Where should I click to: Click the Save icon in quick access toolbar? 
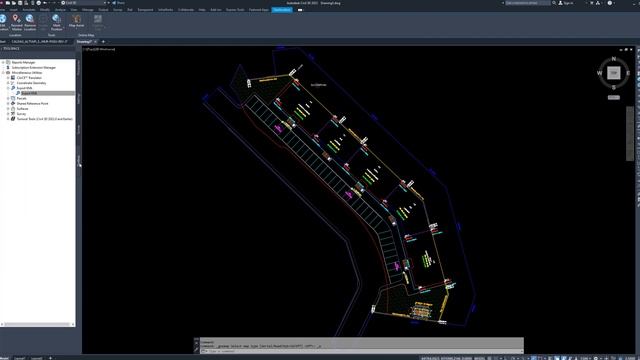click(x=20, y=3)
